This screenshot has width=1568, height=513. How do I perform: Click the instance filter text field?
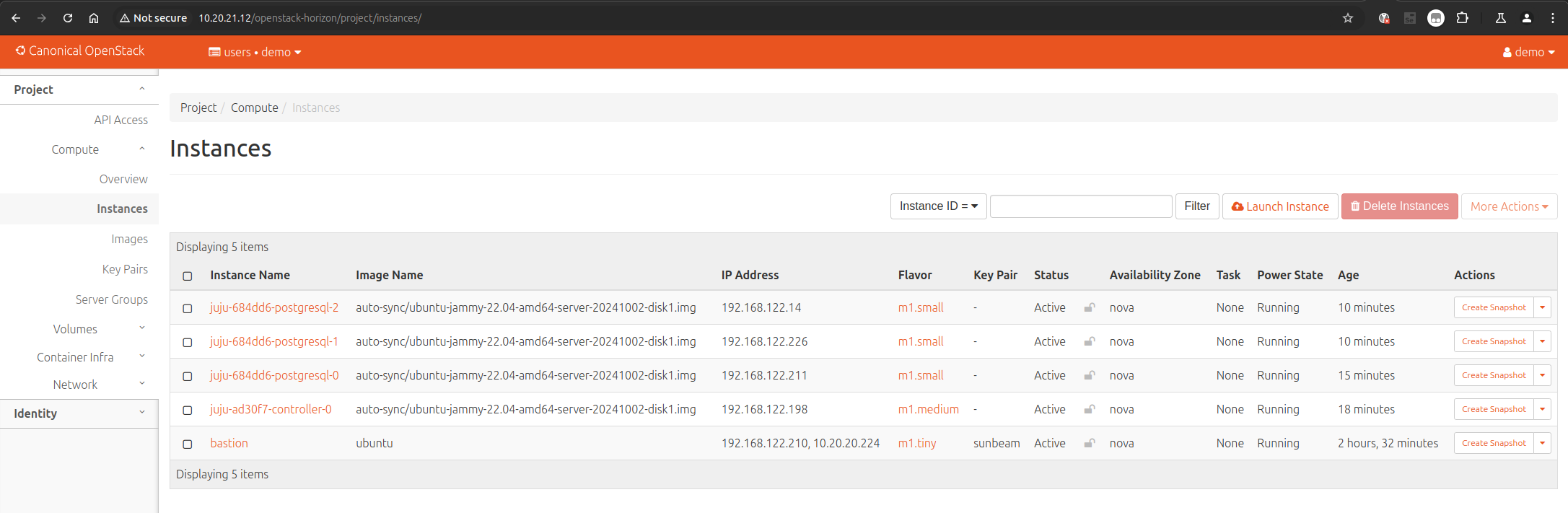pyautogui.click(x=1080, y=206)
